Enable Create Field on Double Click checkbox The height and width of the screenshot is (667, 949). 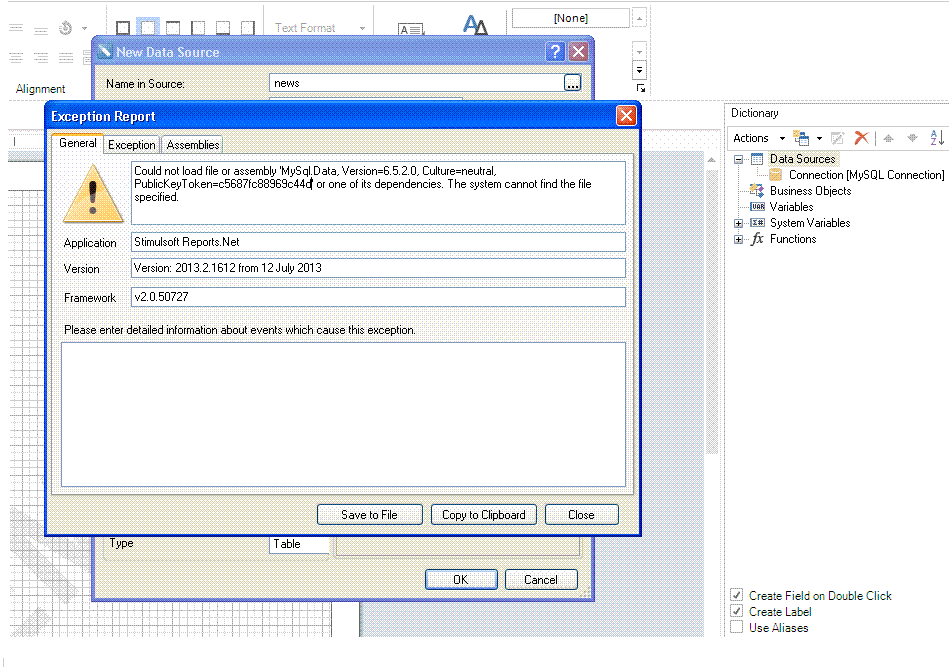tap(737, 595)
